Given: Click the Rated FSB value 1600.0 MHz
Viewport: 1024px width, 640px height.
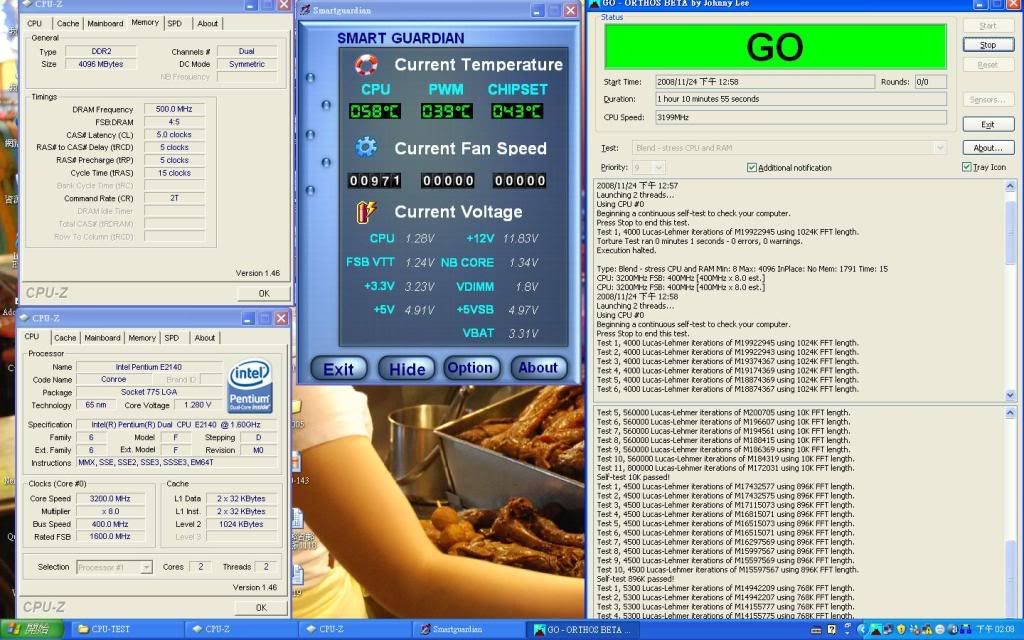Looking at the screenshot, I should tap(110, 537).
